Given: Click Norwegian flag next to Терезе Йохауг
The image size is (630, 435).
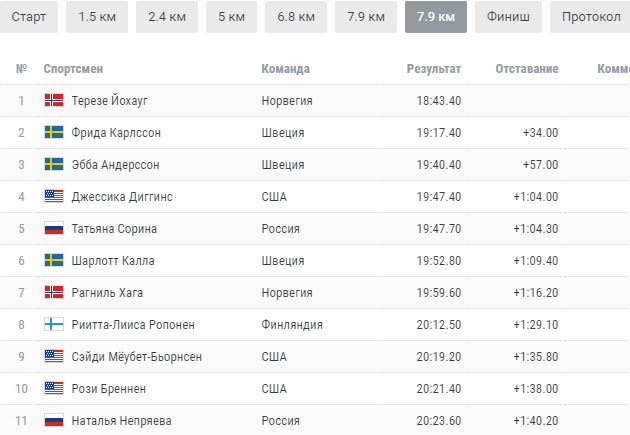Looking at the screenshot, I should [x=54, y=101].
